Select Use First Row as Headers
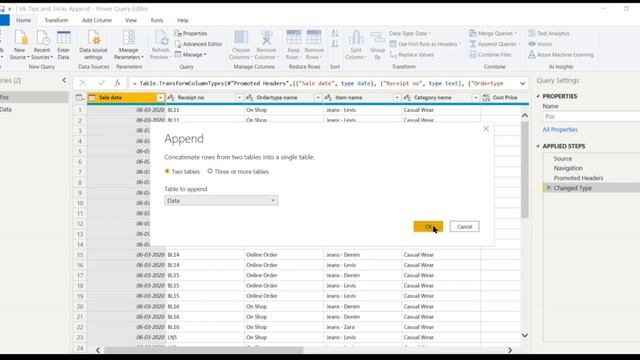This screenshot has height=360, width=640. pos(425,44)
